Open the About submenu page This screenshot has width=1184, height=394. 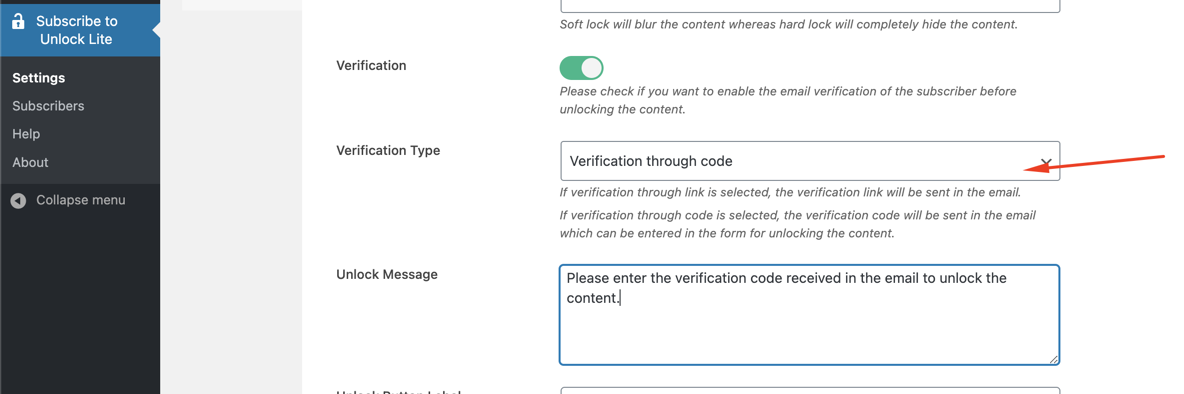[x=30, y=162]
